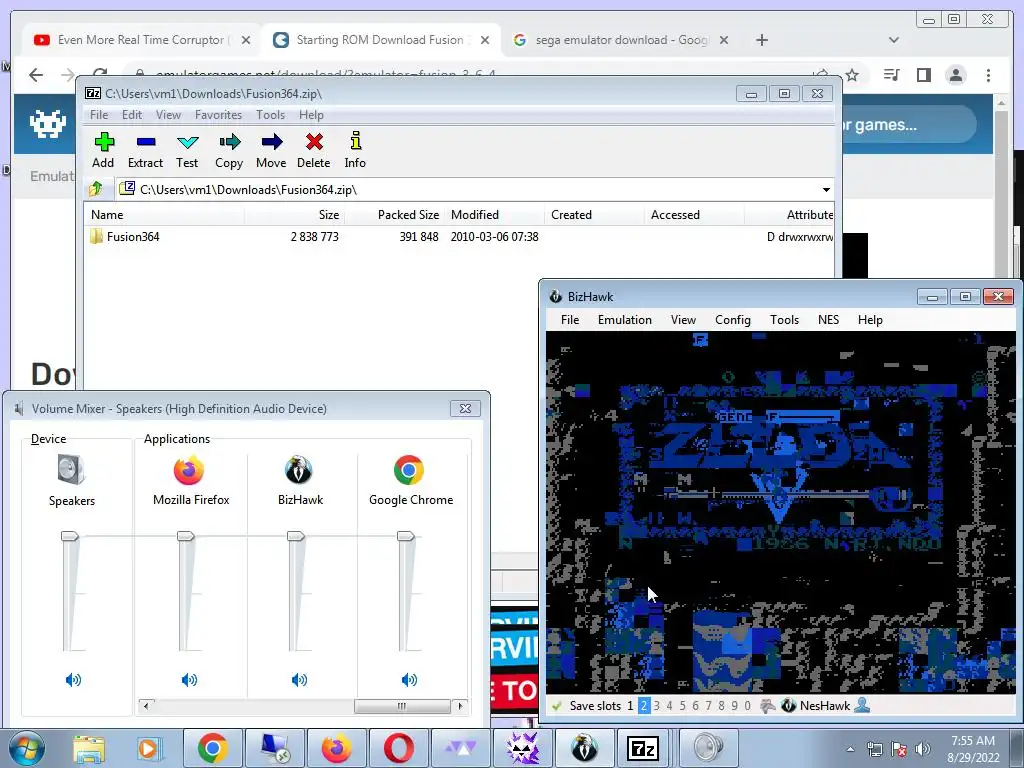1024x768 pixels.
Task: Adjust the BizHawk volume slider
Action: click(296, 536)
